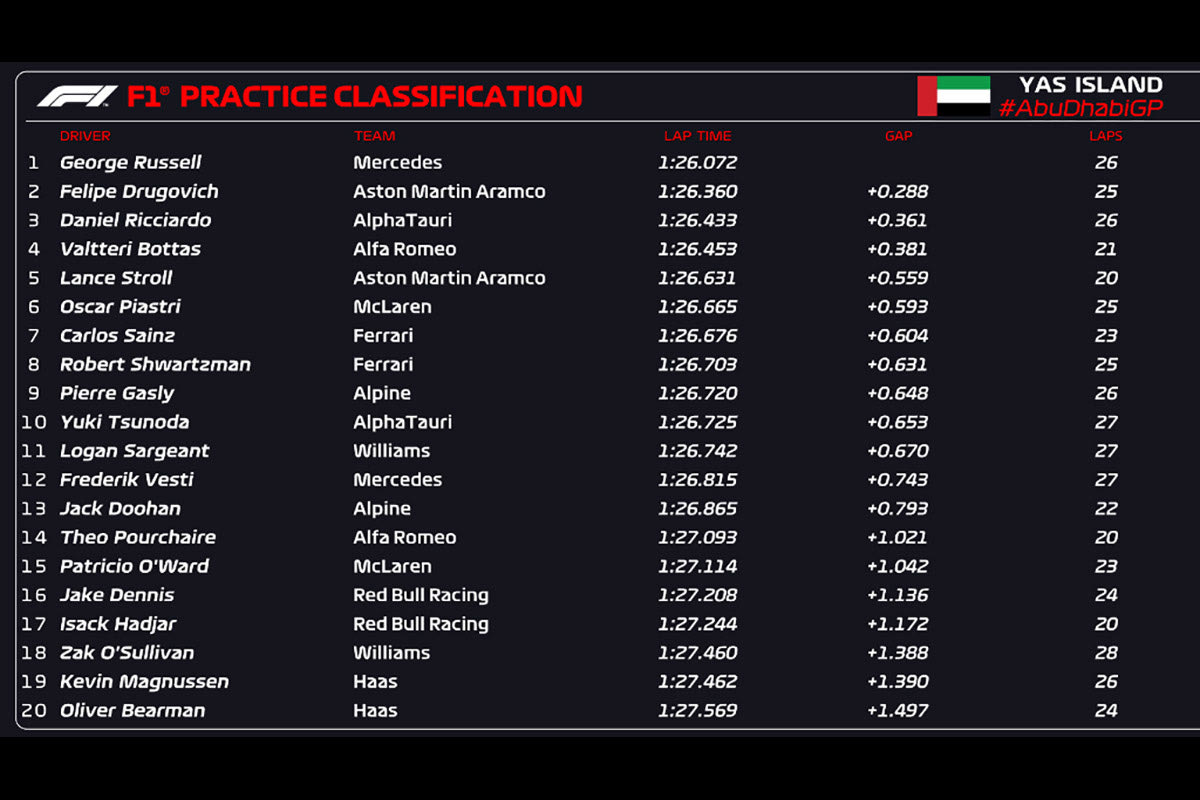This screenshot has width=1200, height=800.
Task: Click George Russell's lap time 1:26.072
Action: 697,162
